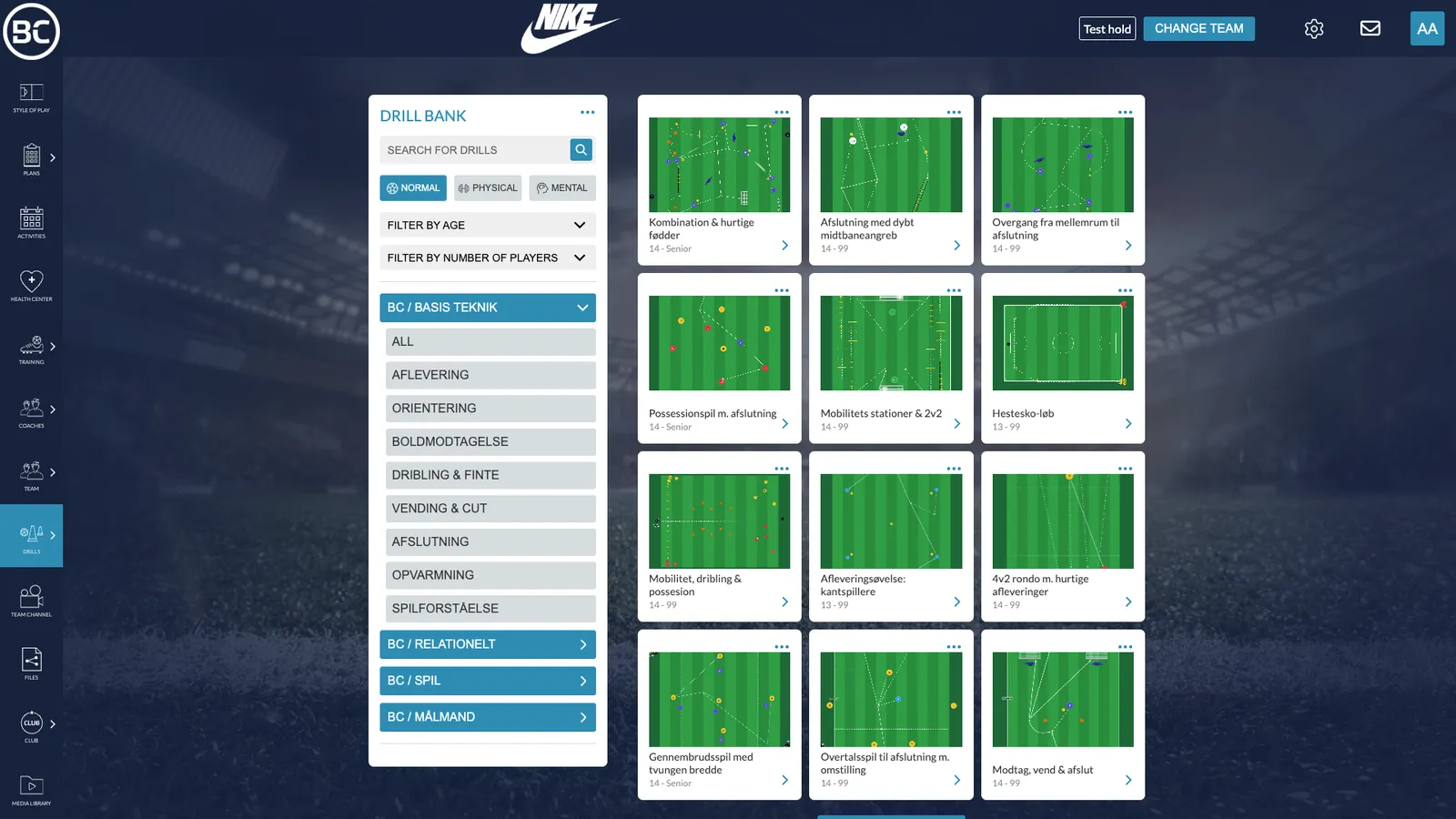Select the Opvarmning subcategory
Viewport: 1456px width, 819px height.
[490, 575]
